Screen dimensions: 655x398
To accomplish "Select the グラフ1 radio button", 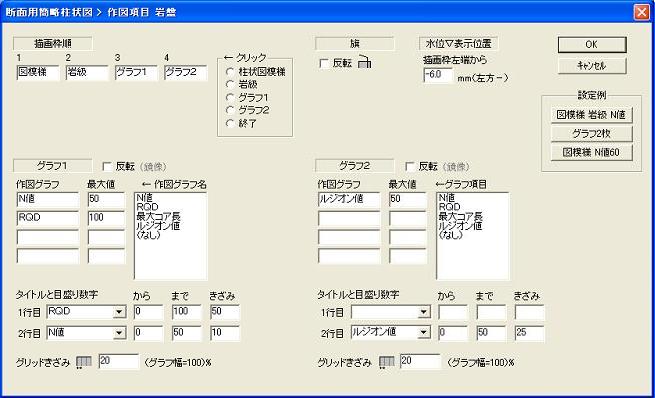I will (230, 98).
